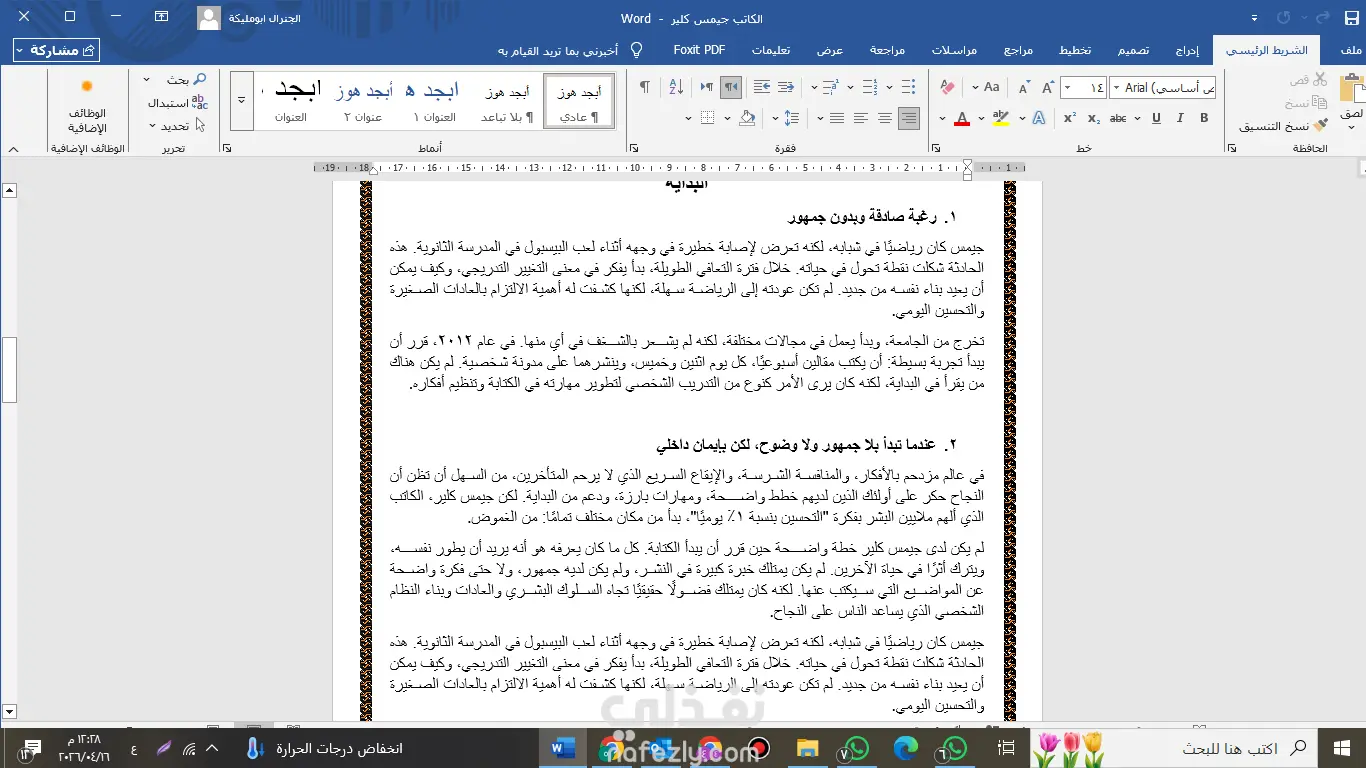Click the Line Spacing icon

tap(792, 118)
